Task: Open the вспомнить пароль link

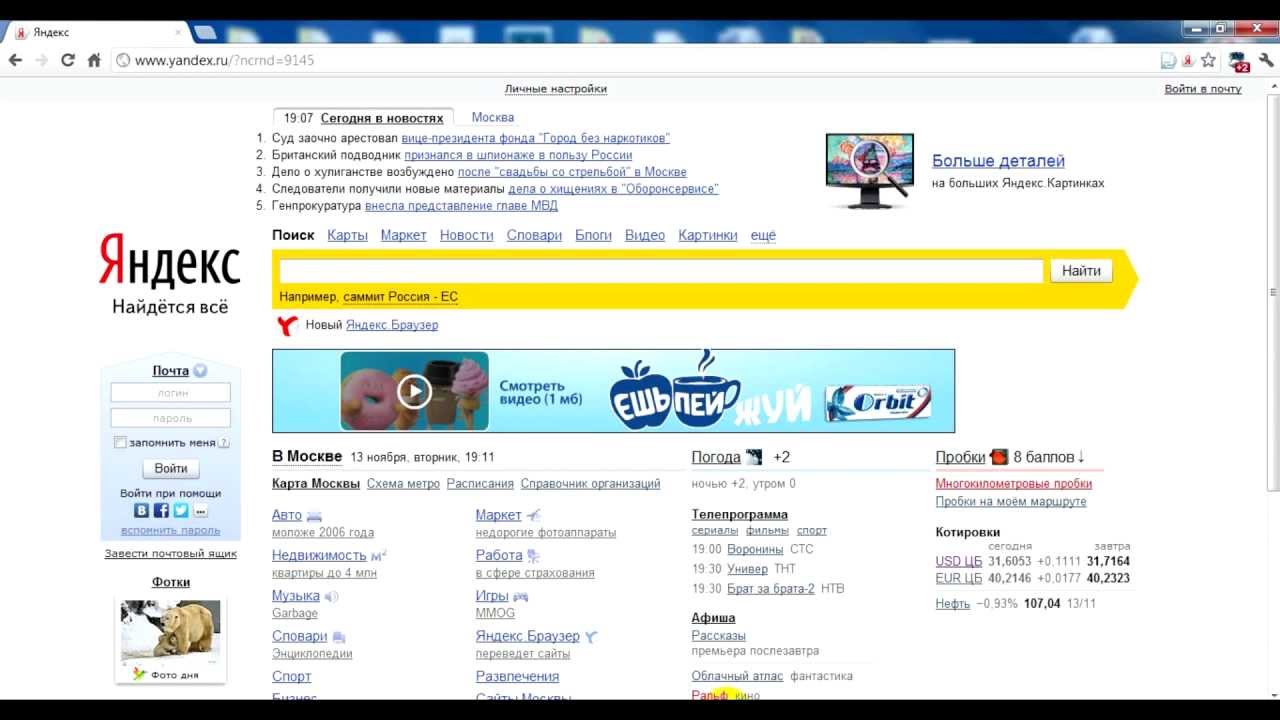Action: (171, 530)
